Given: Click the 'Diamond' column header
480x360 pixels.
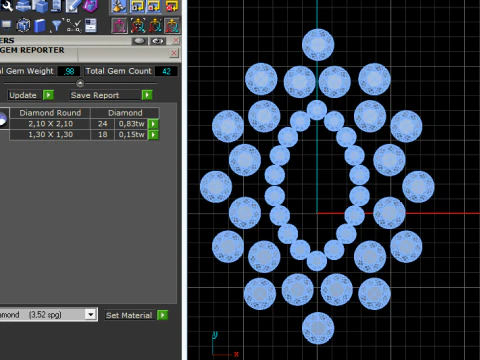Looking at the screenshot, I should tap(125, 113).
